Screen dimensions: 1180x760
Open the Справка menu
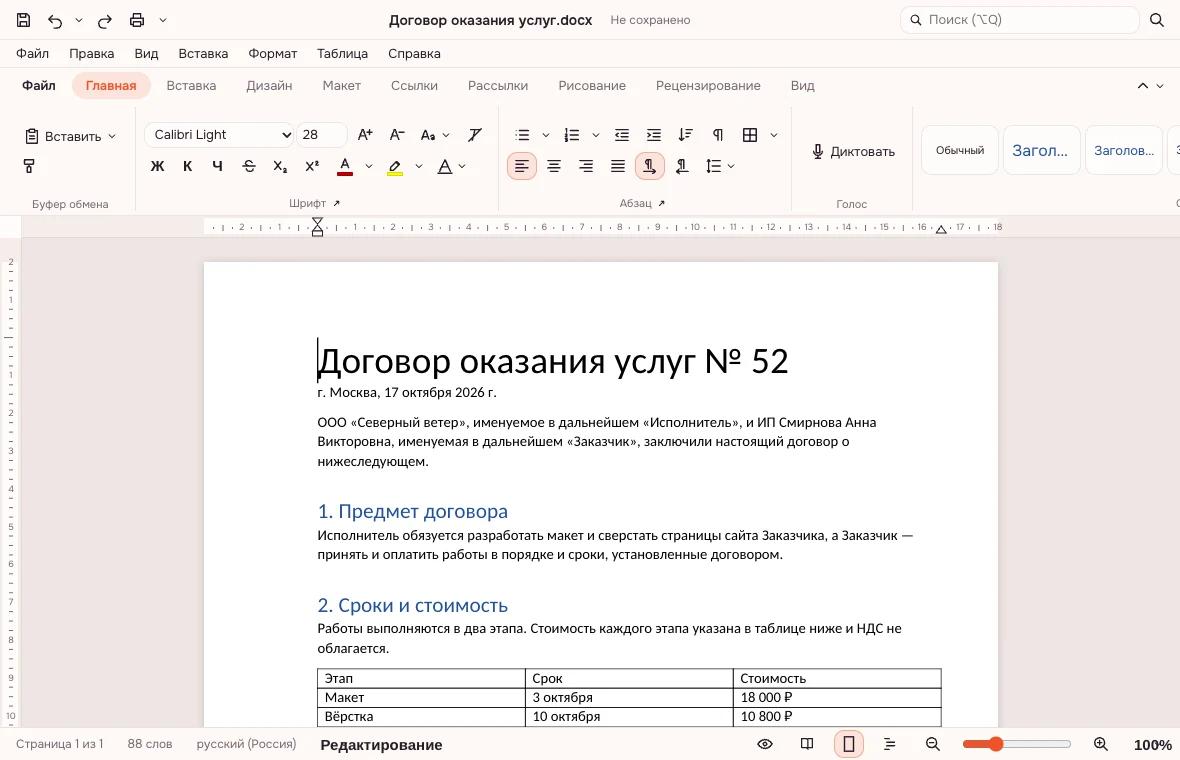[414, 53]
